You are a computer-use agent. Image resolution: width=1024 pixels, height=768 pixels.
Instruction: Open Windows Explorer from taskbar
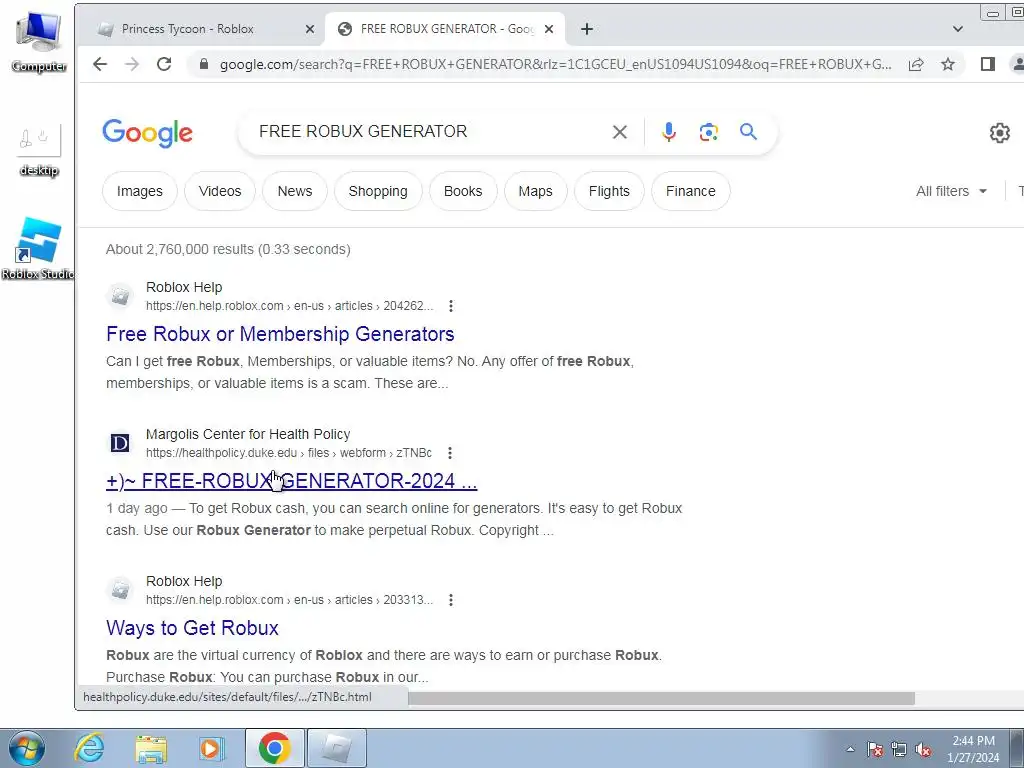tap(151, 748)
